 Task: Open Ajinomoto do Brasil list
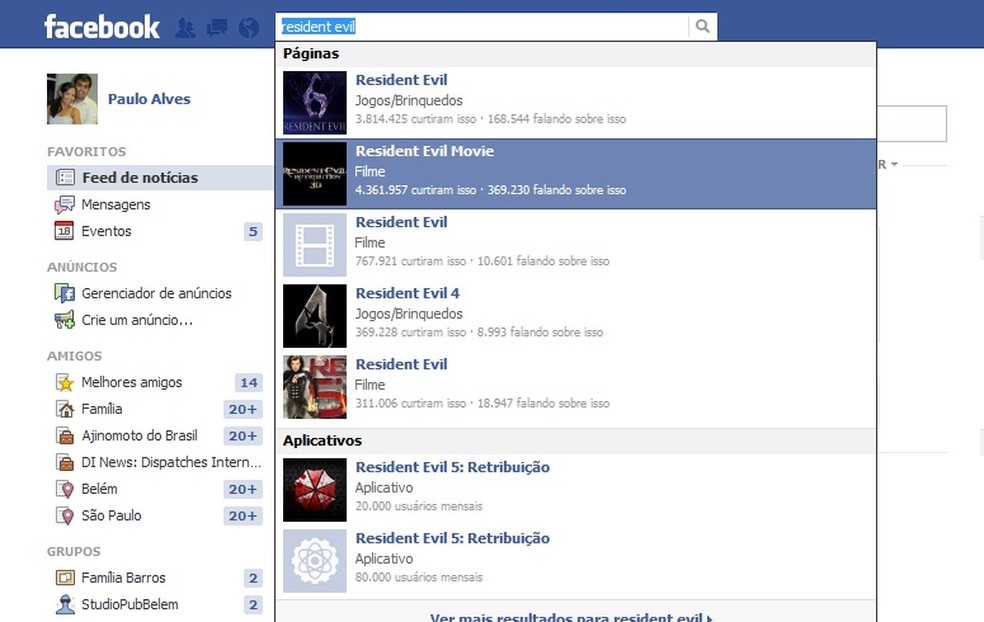coord(139,436)
